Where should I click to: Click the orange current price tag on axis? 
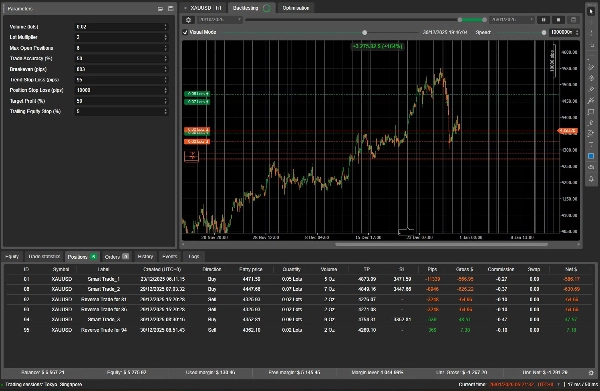tap(567, 131)
